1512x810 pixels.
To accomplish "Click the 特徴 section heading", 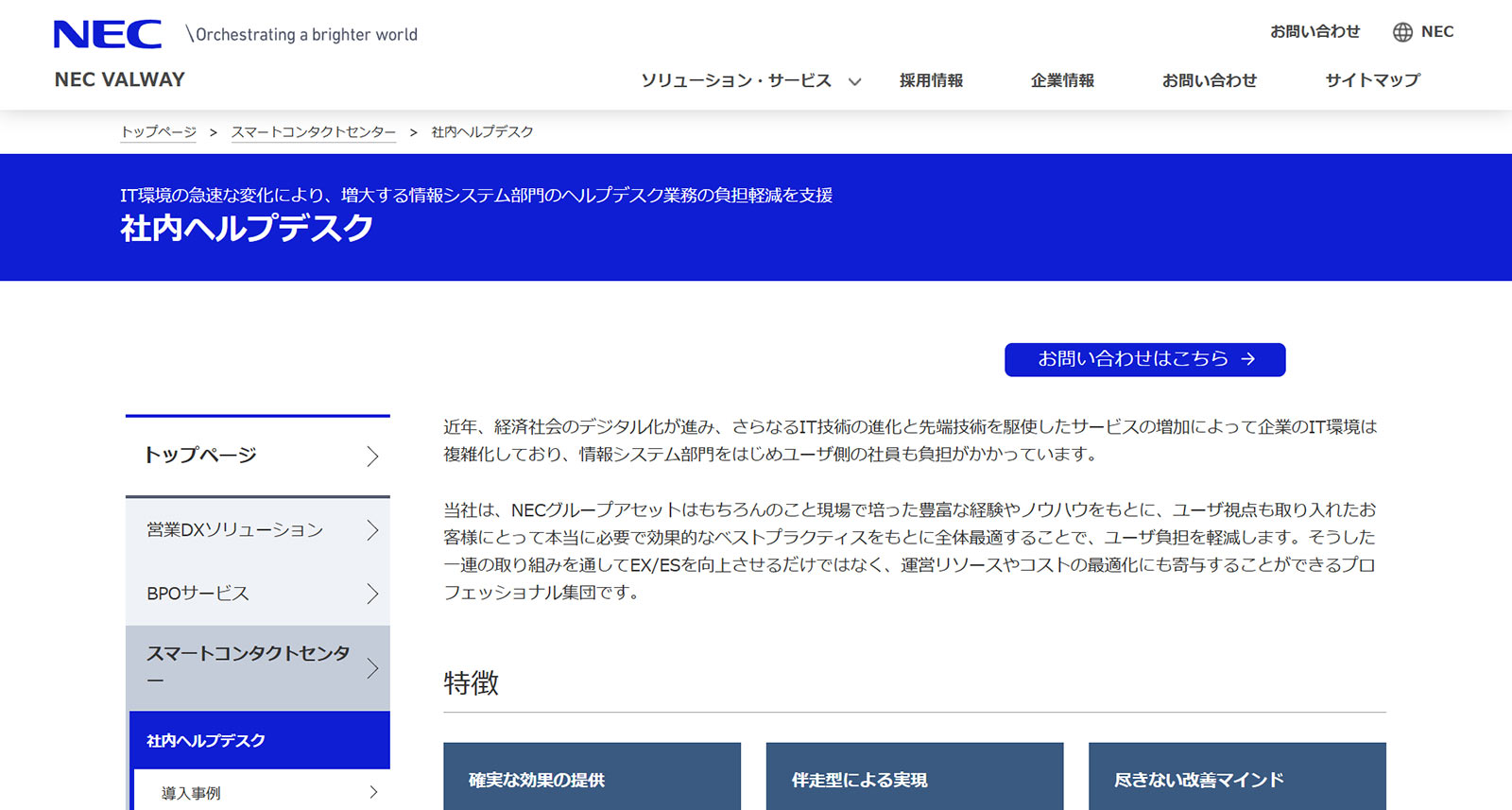I will point(472,683).
